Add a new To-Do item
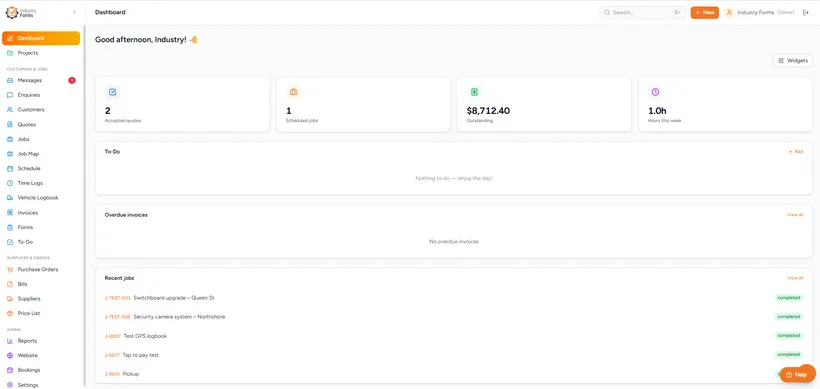 click(795, 152)
